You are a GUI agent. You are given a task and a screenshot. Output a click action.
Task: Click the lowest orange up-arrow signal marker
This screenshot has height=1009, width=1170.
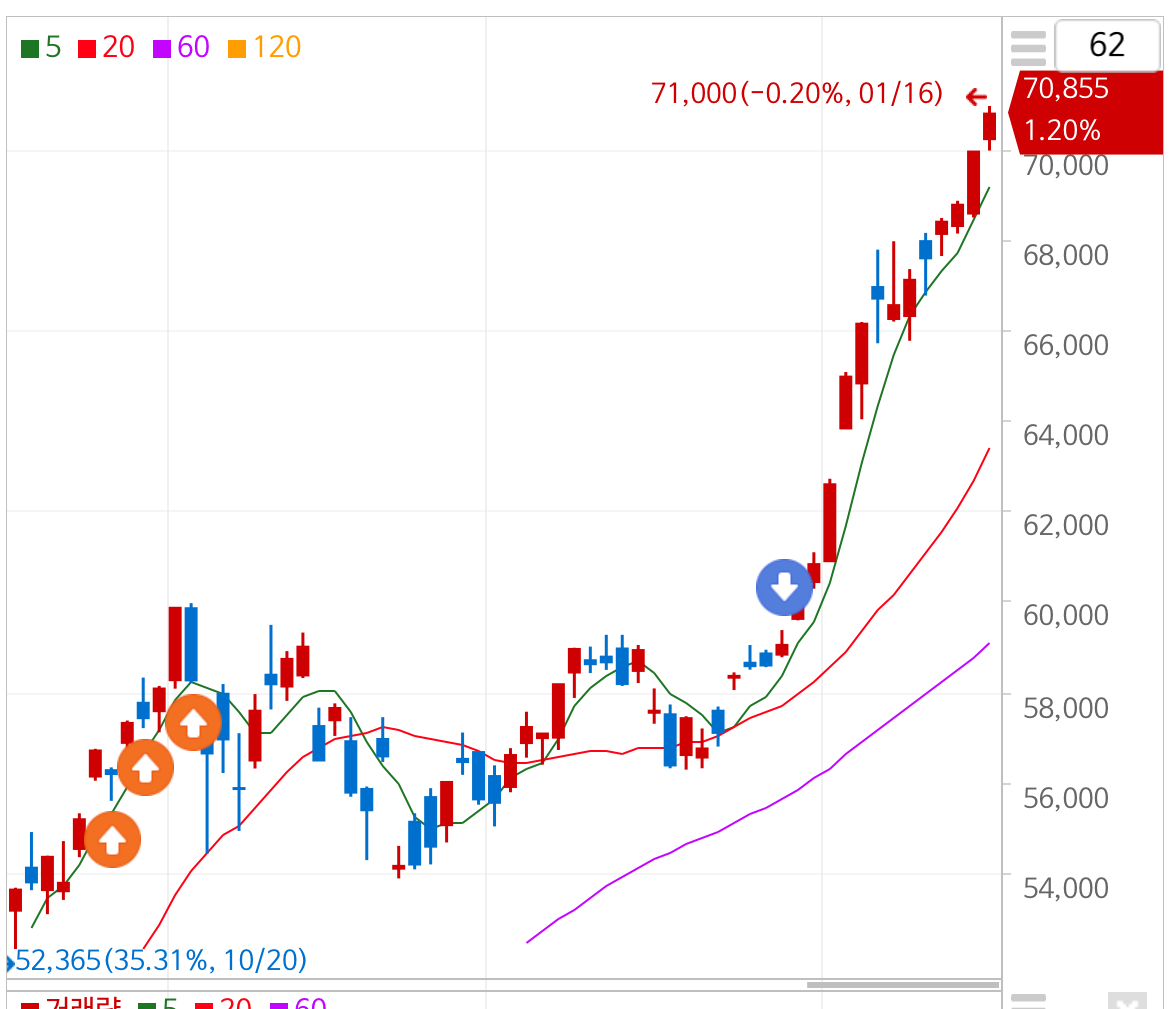(113, 840)
